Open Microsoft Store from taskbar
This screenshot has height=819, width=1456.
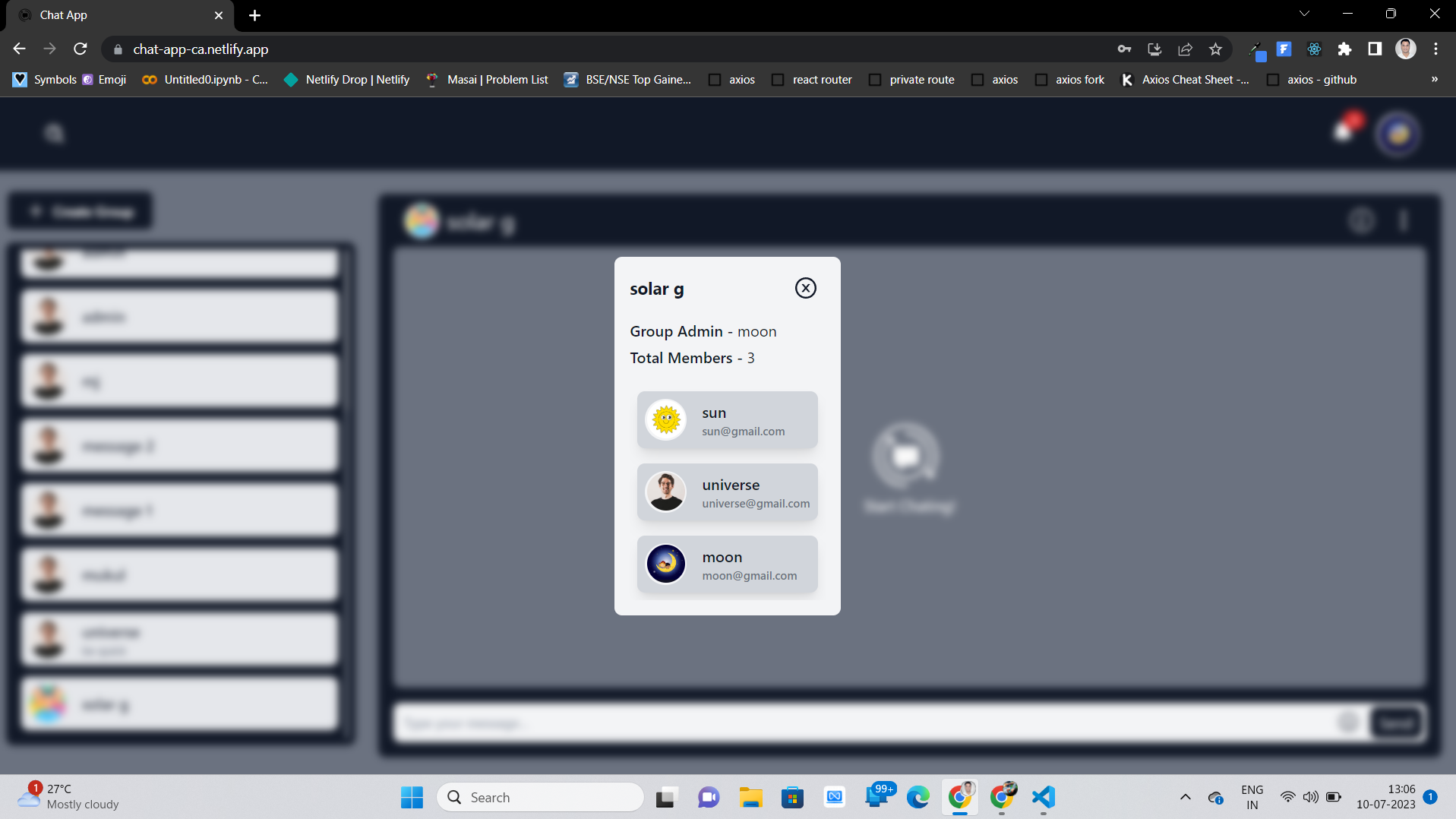(792, 797)
